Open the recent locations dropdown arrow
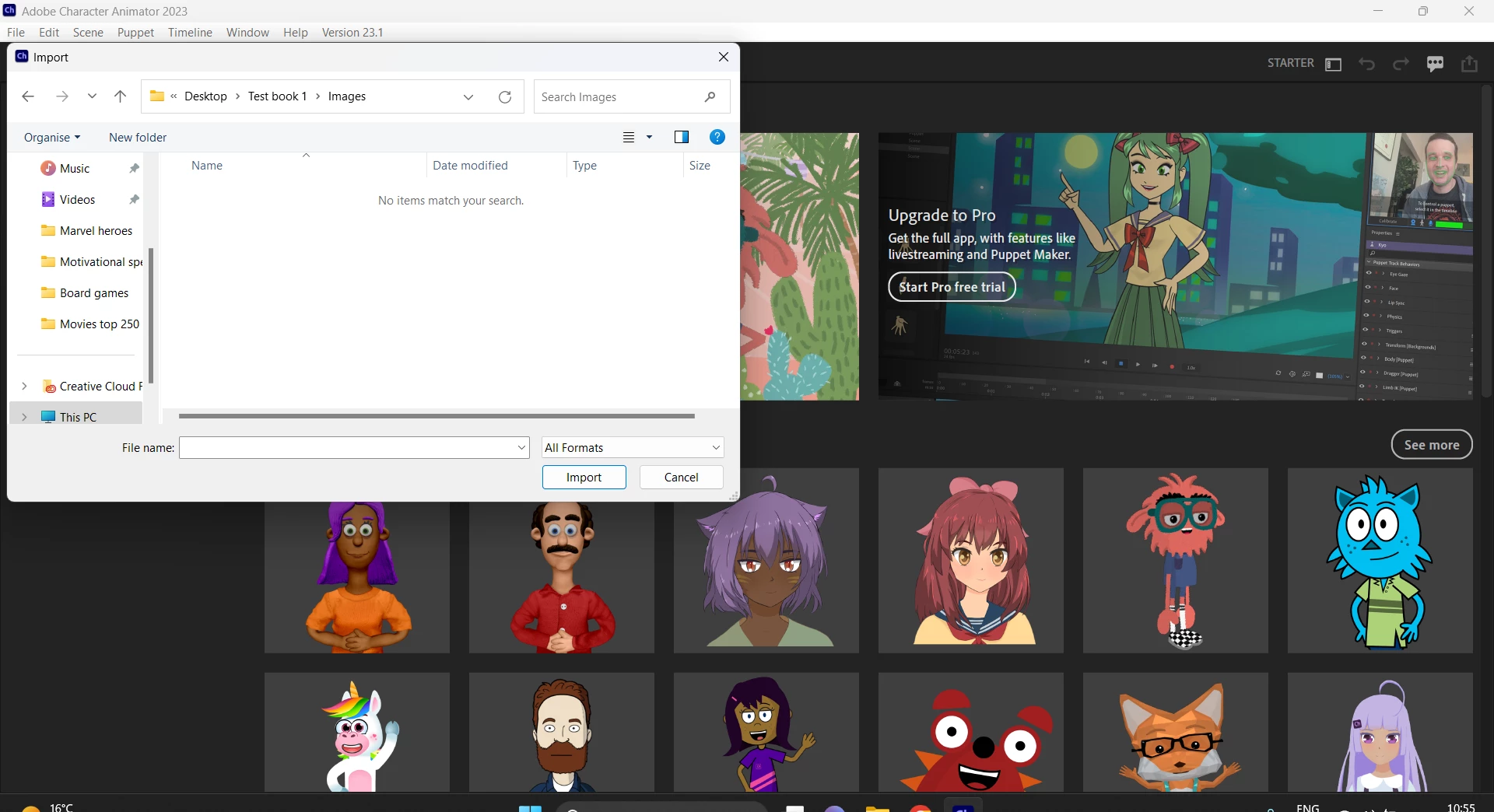The image size is (1494, 812). [92, 96]
